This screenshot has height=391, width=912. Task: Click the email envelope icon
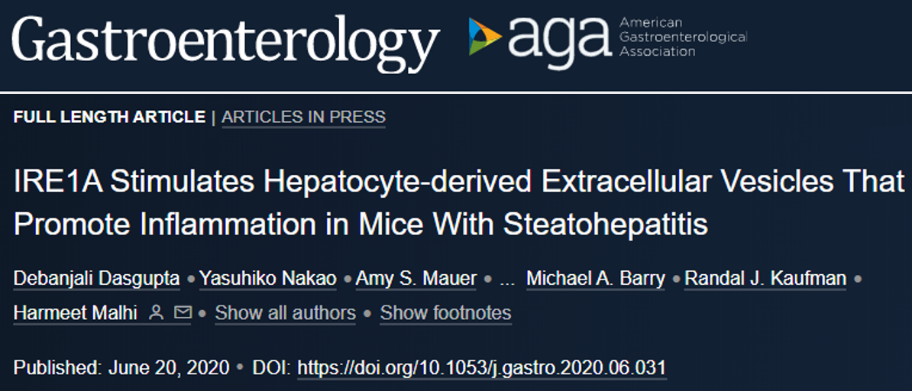[x=183, y=313]
